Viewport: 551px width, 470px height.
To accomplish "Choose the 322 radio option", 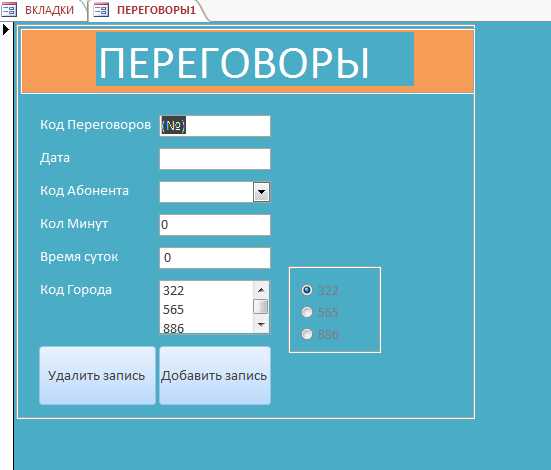I will 307,290.
